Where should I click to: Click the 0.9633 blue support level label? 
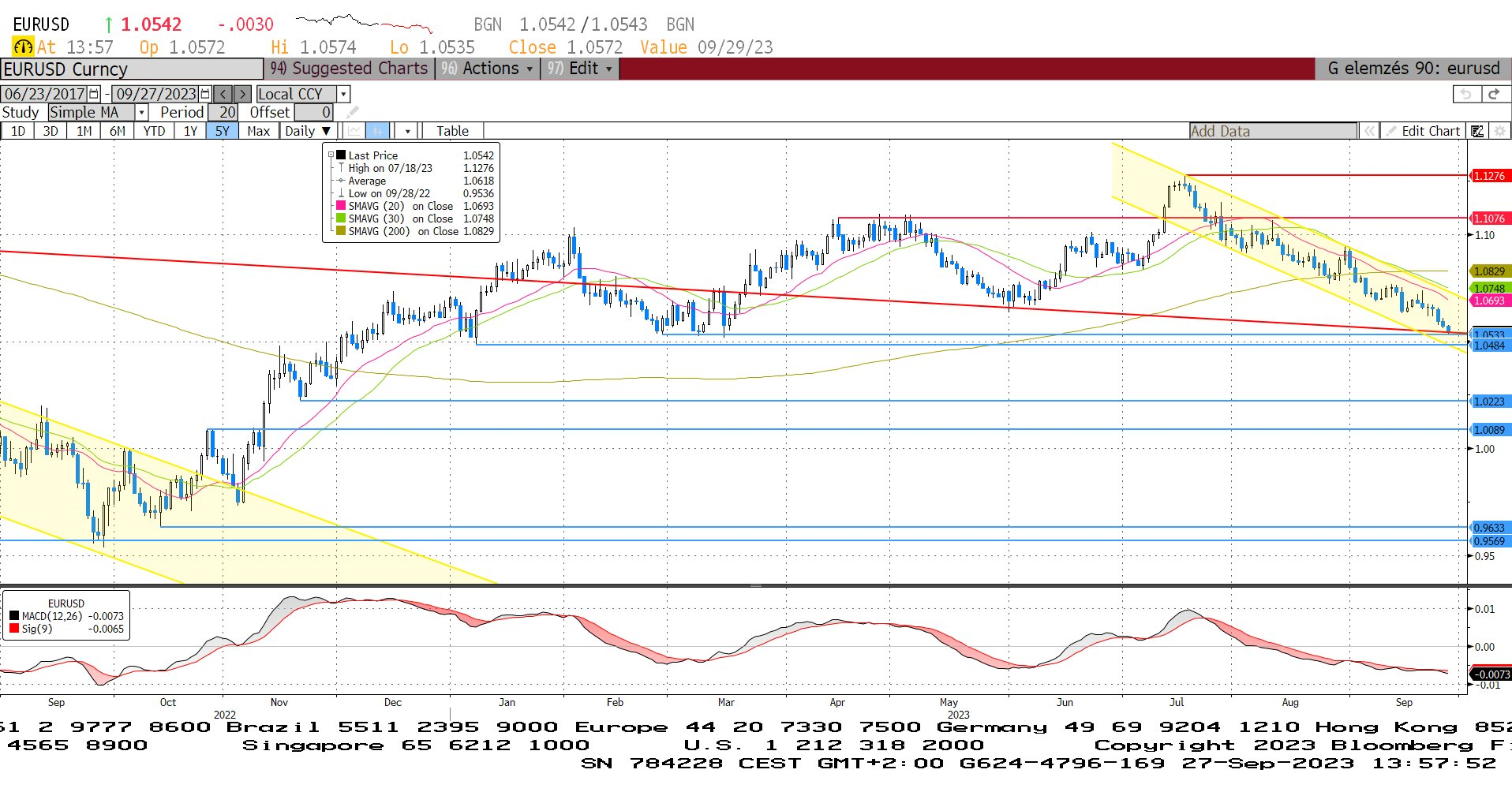[x=1490, y=528]
